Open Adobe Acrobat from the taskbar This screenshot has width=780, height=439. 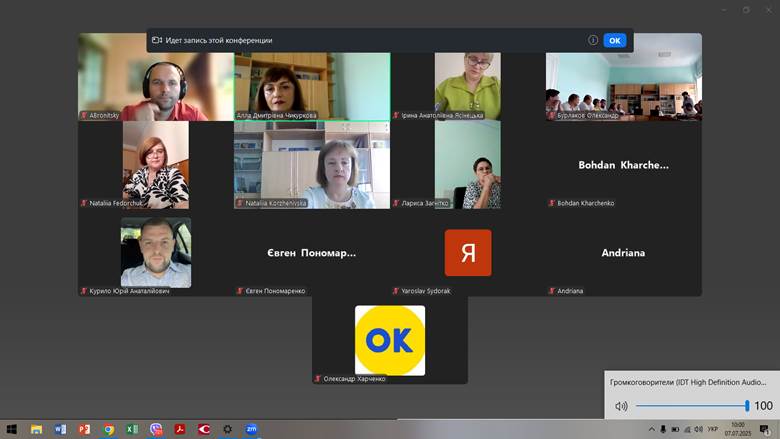(180, 429)
